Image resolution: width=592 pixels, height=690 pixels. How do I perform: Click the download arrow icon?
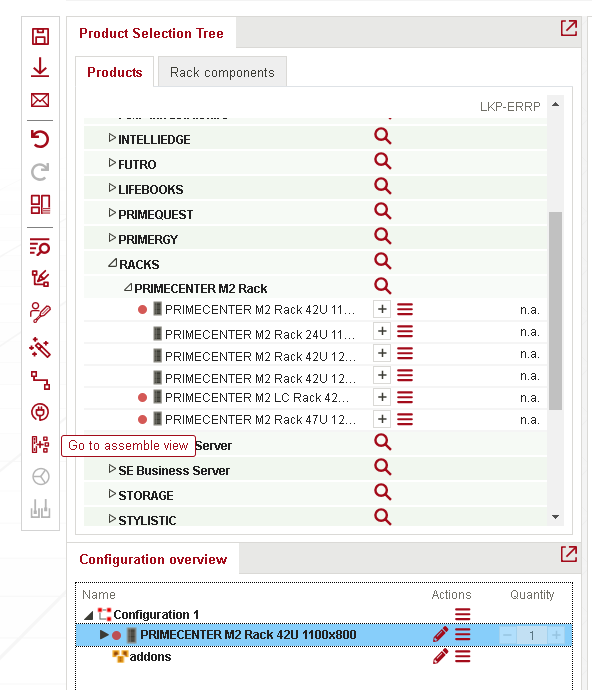(x=40, y=68)
